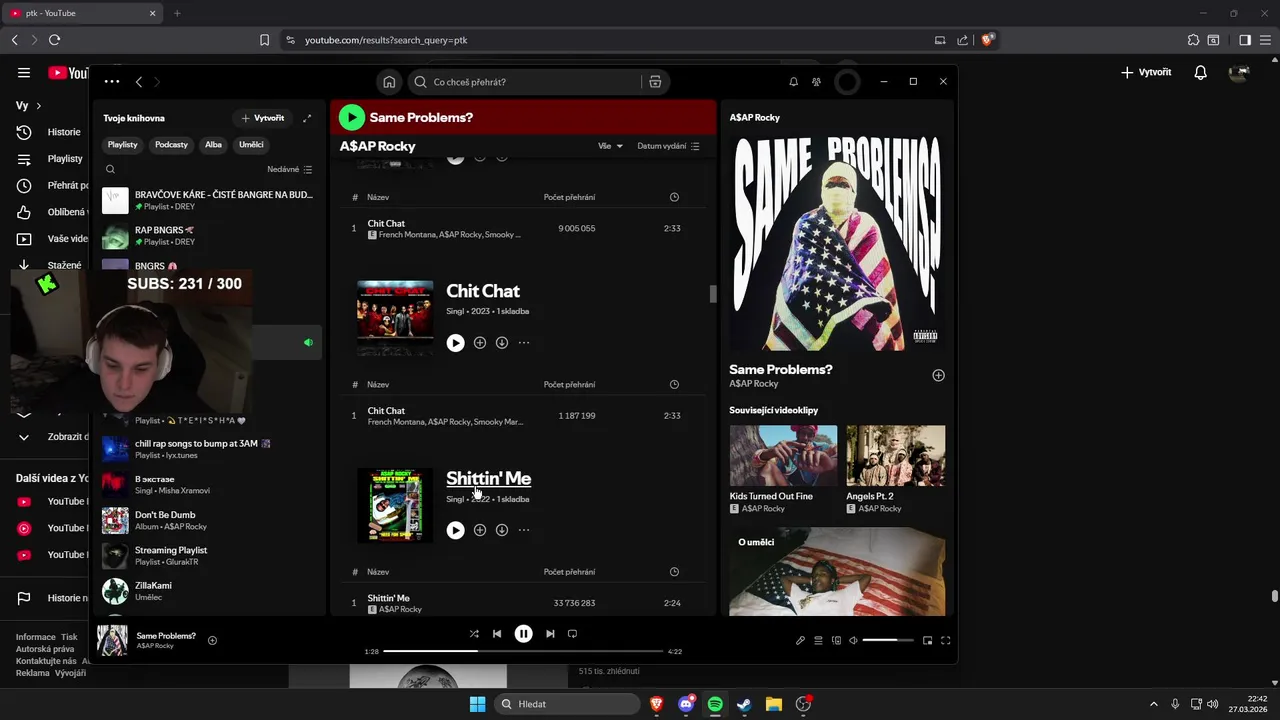This screenshot has height=720, width=1280.
Task: Filter library by Playlisty
Action: [123, 145]
